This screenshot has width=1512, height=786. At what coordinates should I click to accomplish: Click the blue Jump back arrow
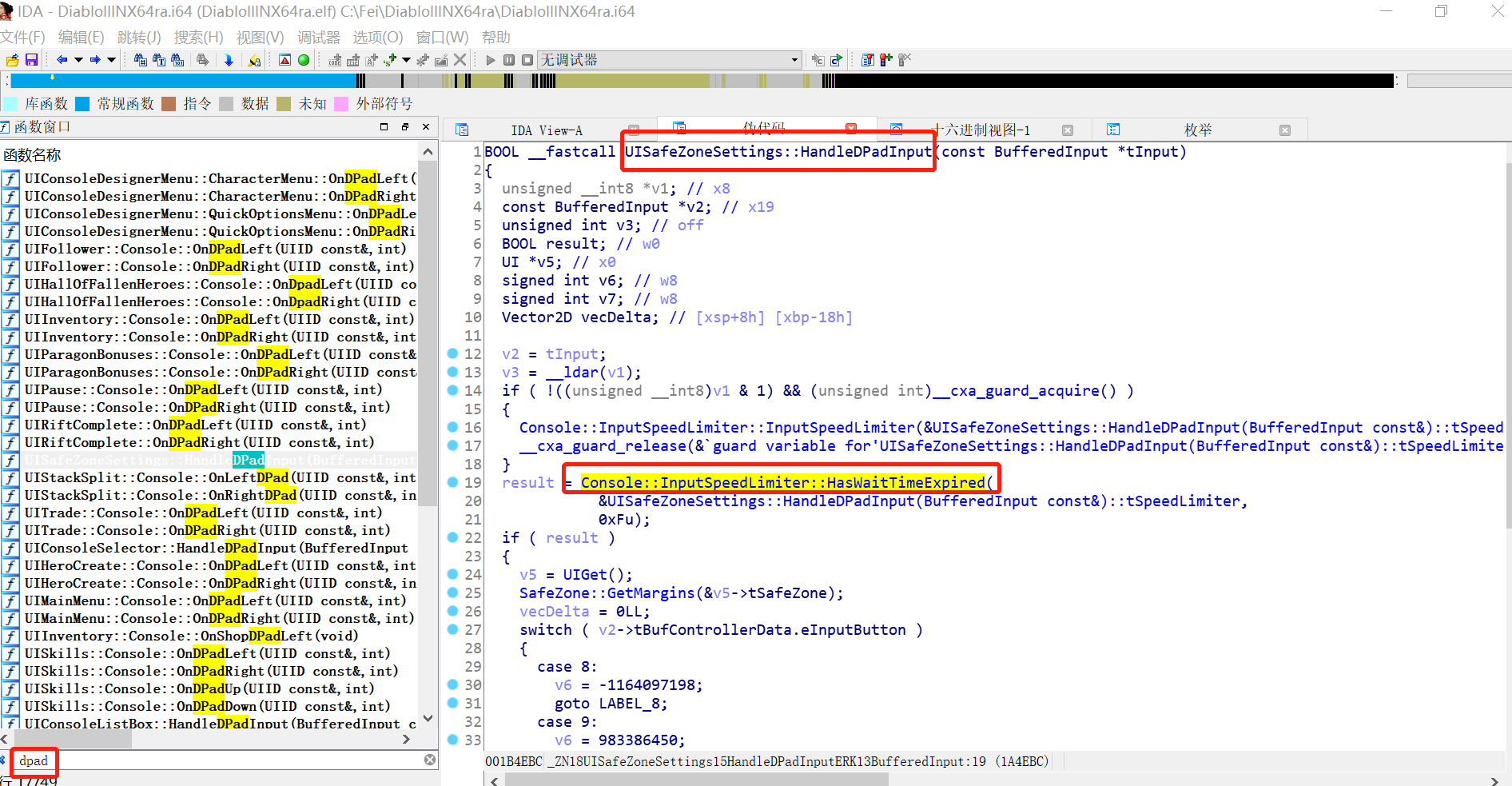point(62,60)
